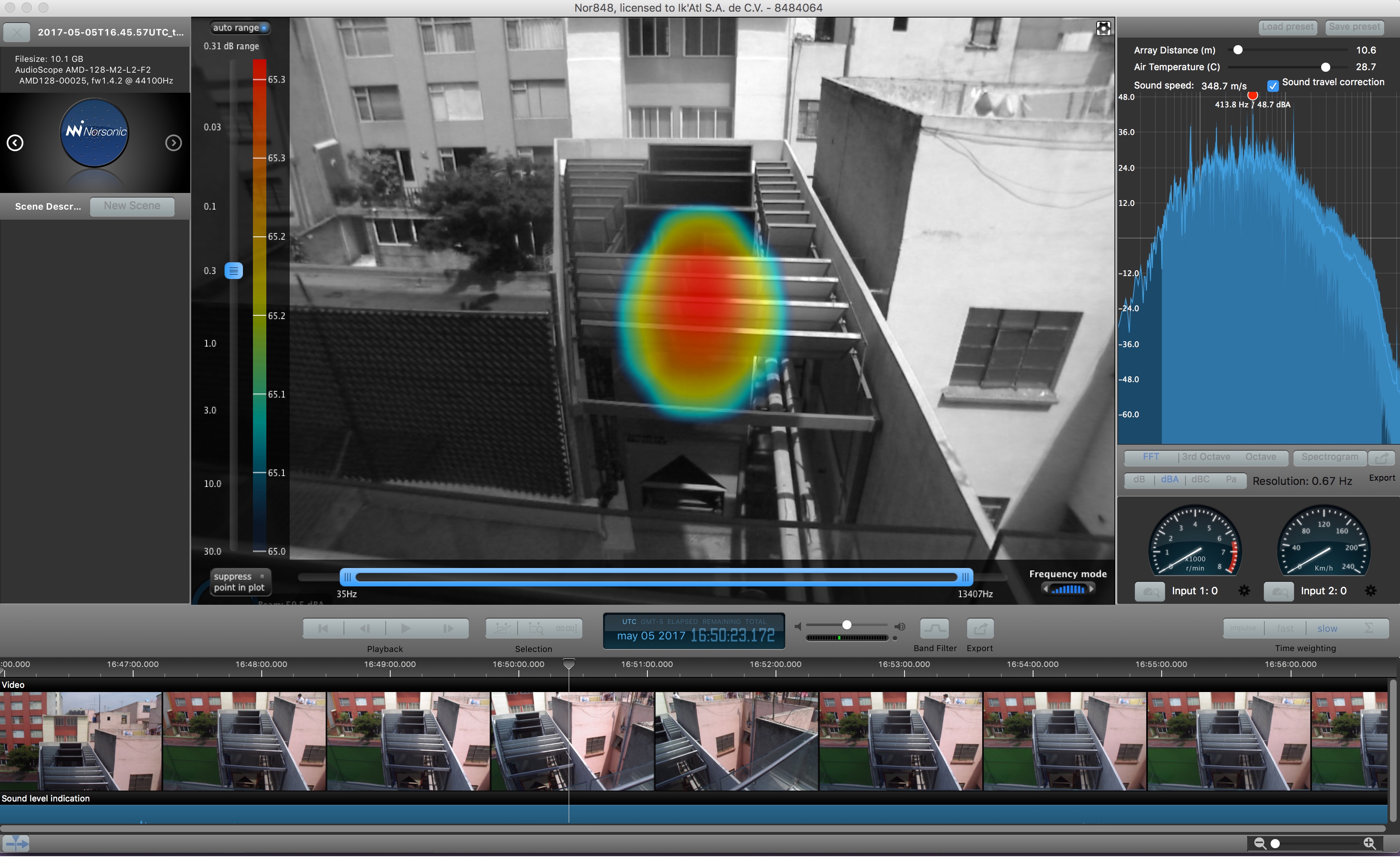Click the zoom-in magnifier on the timeline
The width and height of the screenshot is (1400, 857).
(x=1369, y=843)
